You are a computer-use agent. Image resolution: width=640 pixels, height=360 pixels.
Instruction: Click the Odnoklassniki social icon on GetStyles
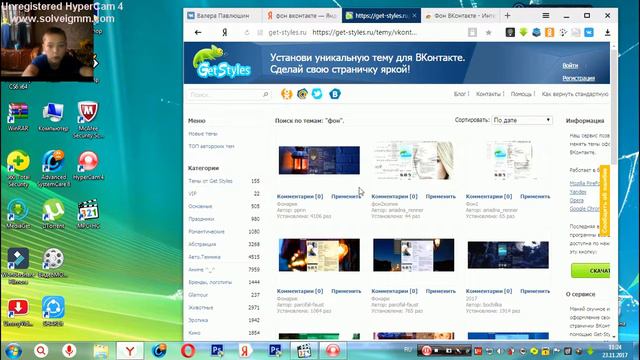(287, 94)
